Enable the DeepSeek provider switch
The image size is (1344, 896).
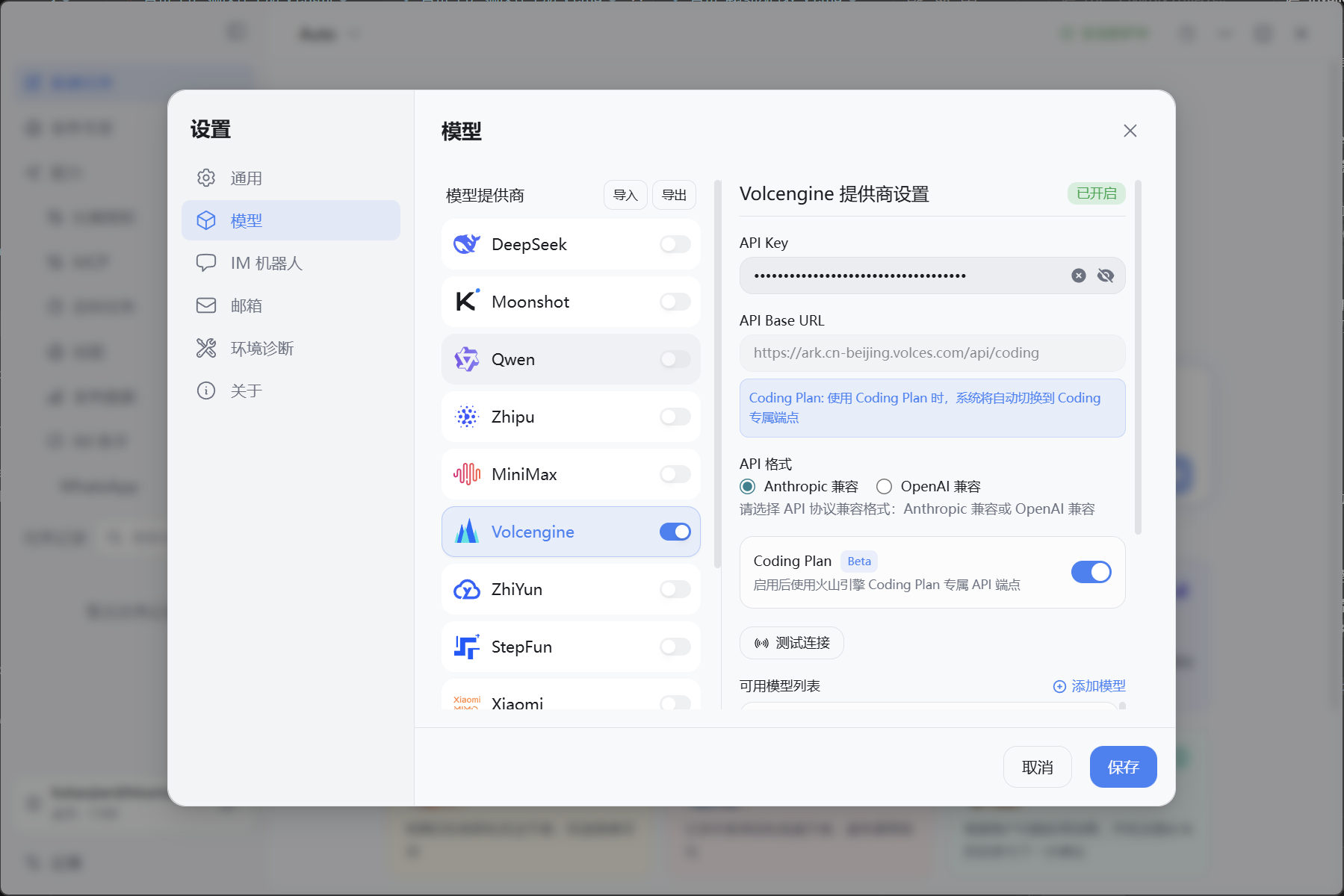[x=675, y=244]
